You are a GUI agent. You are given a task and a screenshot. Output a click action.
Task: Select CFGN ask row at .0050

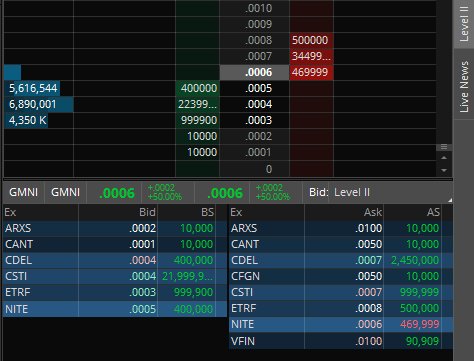coord(341,276)
